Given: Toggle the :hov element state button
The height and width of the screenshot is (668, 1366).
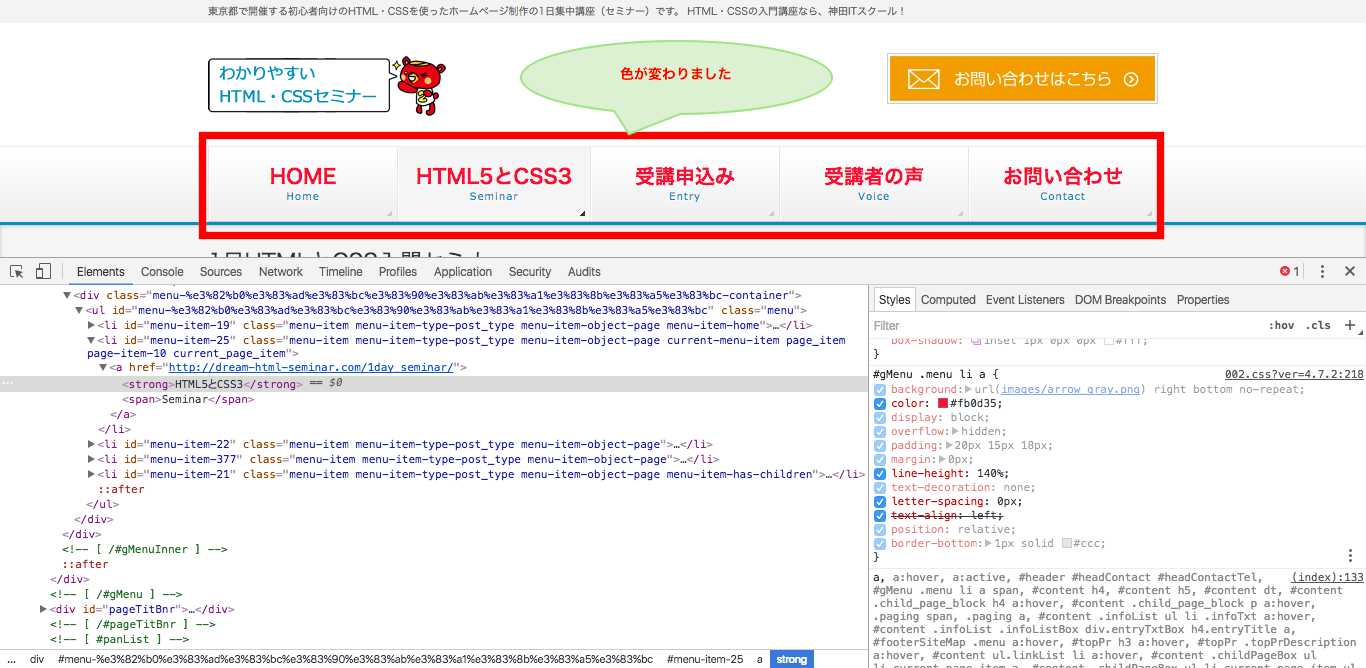Looking at the screenshot, I should (1281, 325).
